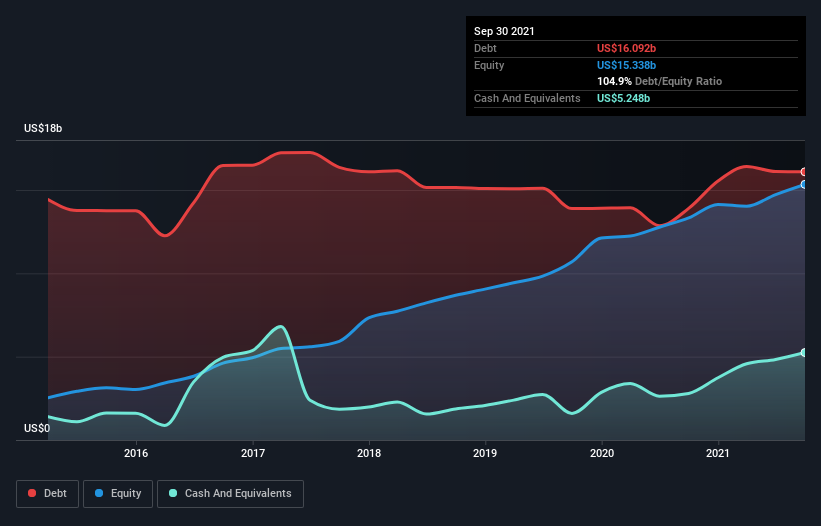This screenshot has height=526, width=821.
Task: Click the US$16.092b debt value
Action: (626, 48)
